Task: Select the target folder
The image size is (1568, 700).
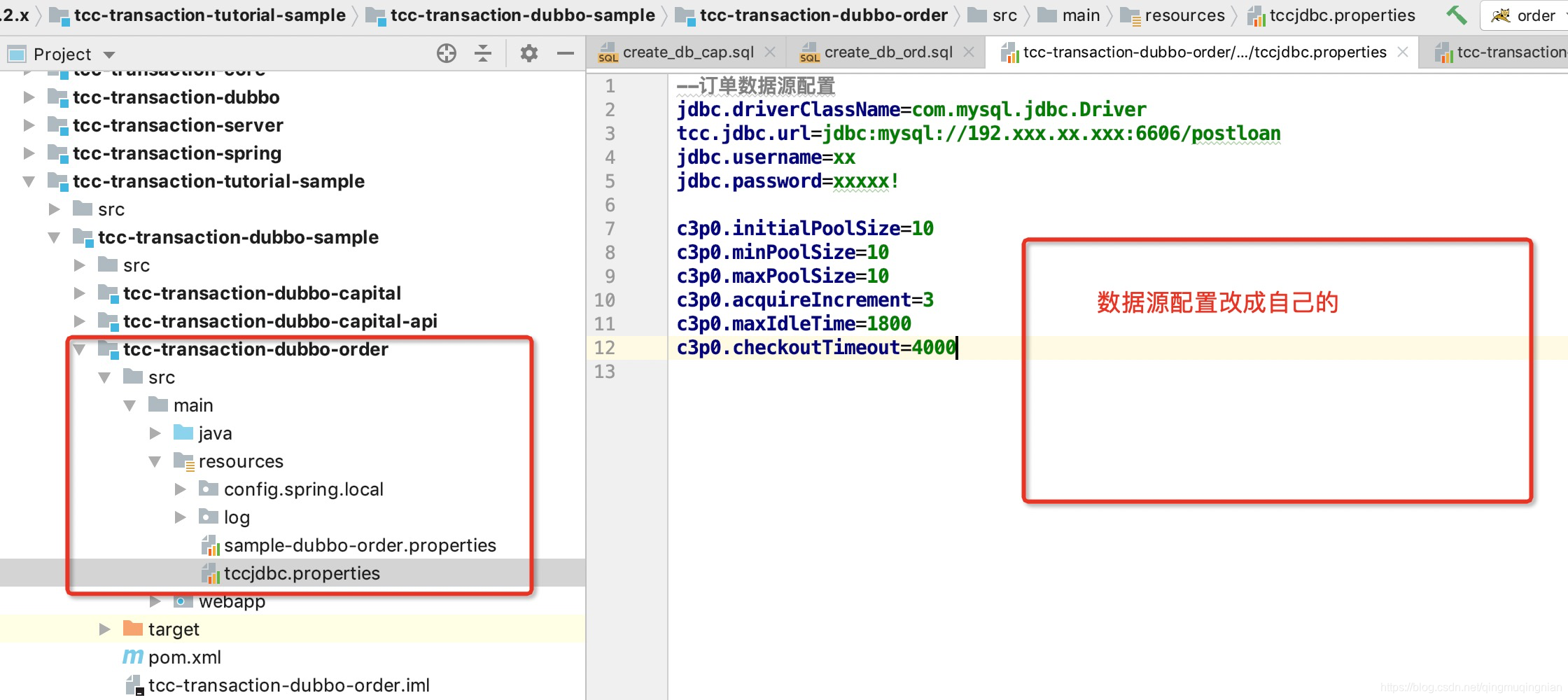Action: coord(174,629)
